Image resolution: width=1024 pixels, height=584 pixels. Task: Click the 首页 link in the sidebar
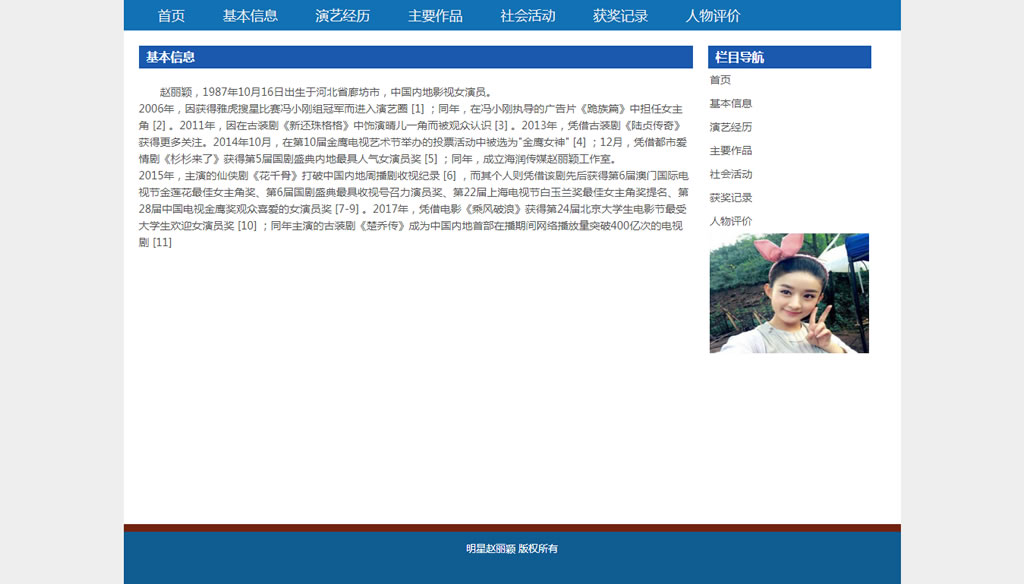pyautogui.click(x=720, y=80)
